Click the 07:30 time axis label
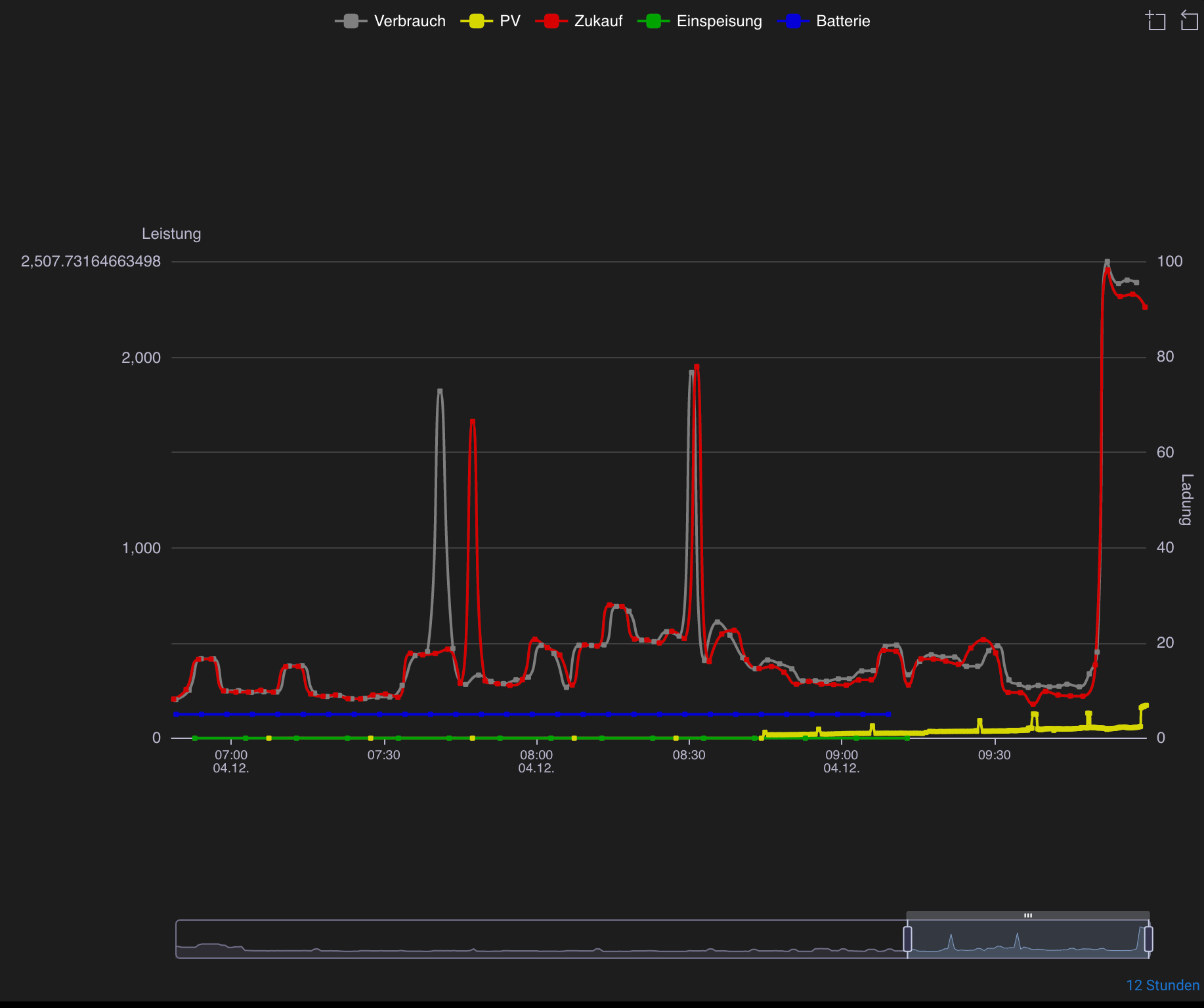Screen dimensions: 1204x1008 click(383, 755)
